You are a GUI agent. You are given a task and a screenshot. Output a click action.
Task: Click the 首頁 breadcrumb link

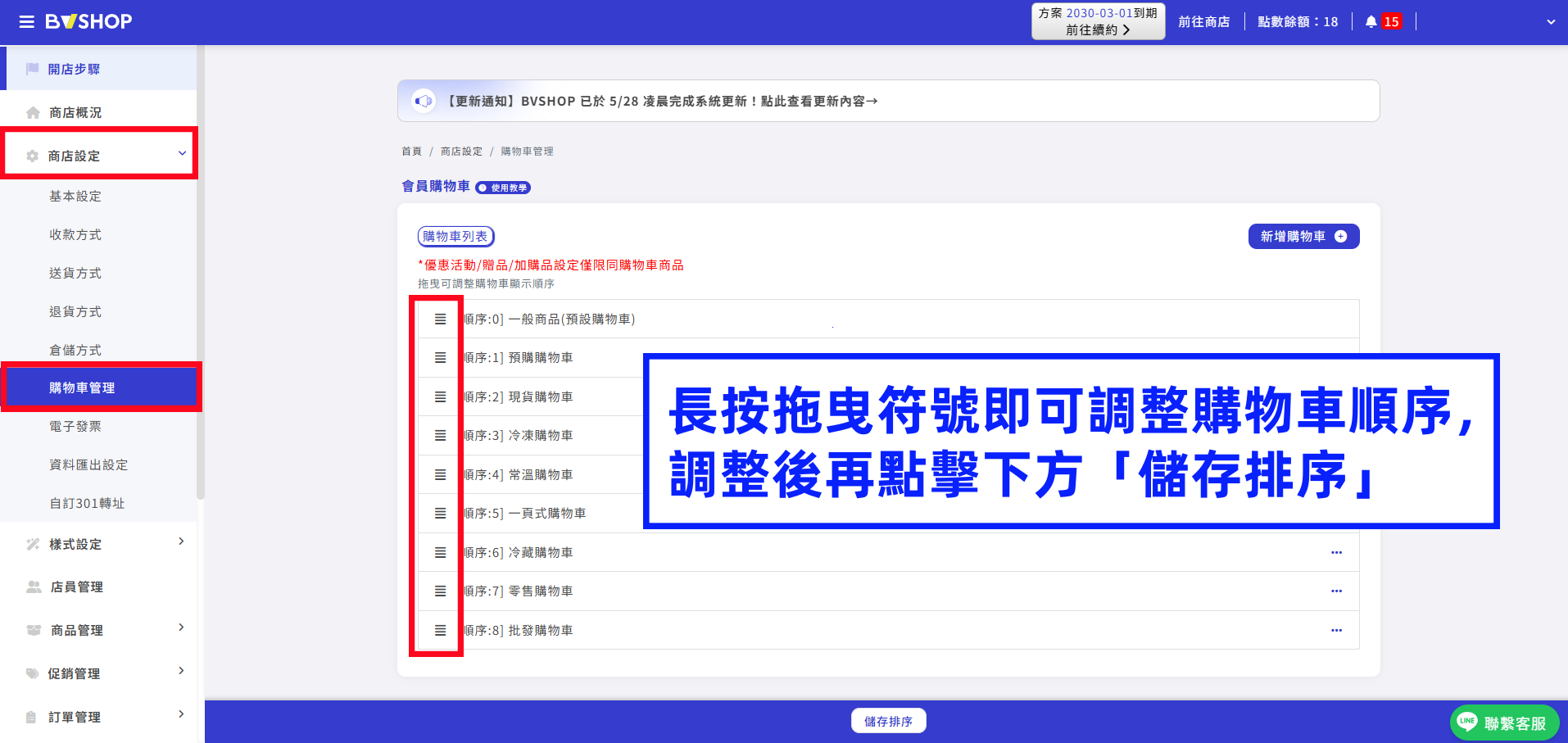(411, 152)
